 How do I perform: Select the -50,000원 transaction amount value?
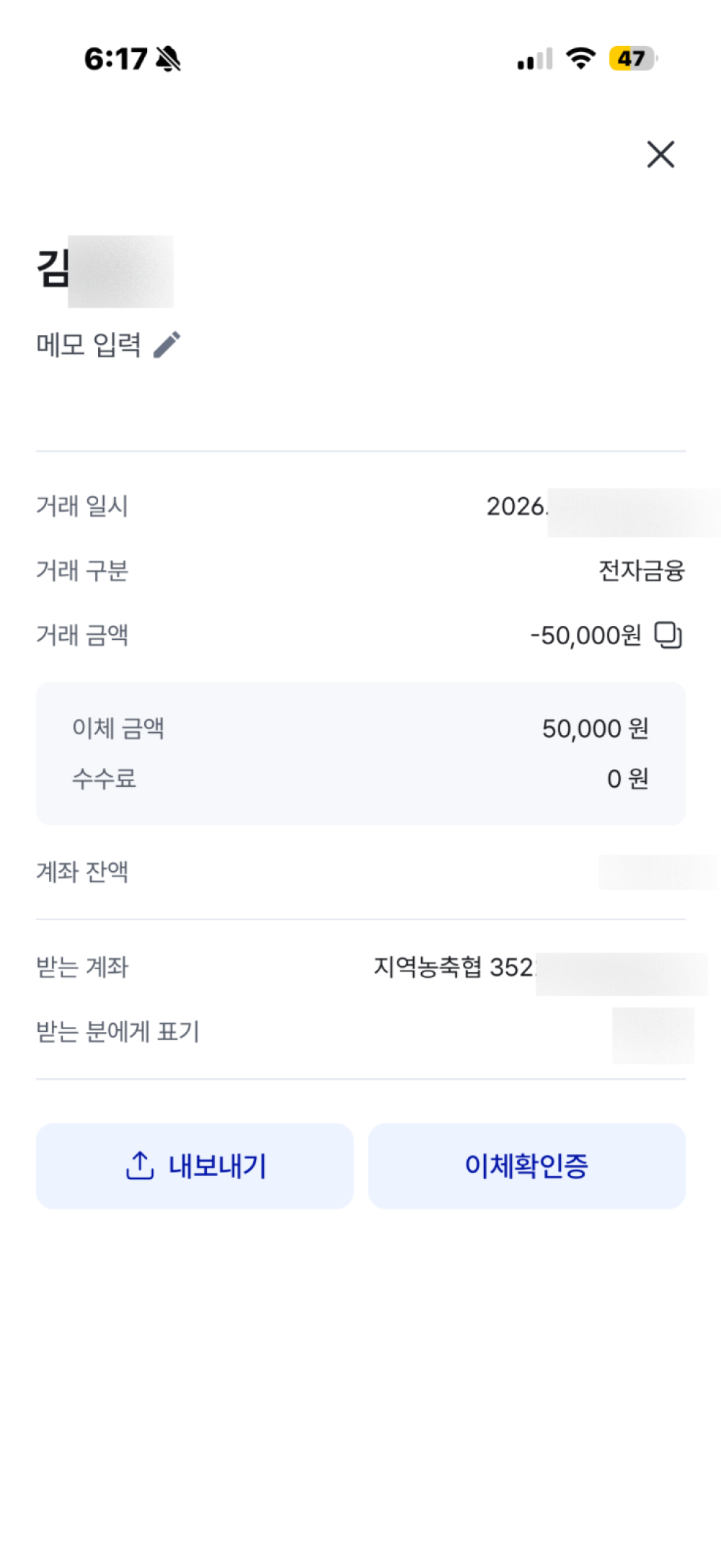[585, 636]
